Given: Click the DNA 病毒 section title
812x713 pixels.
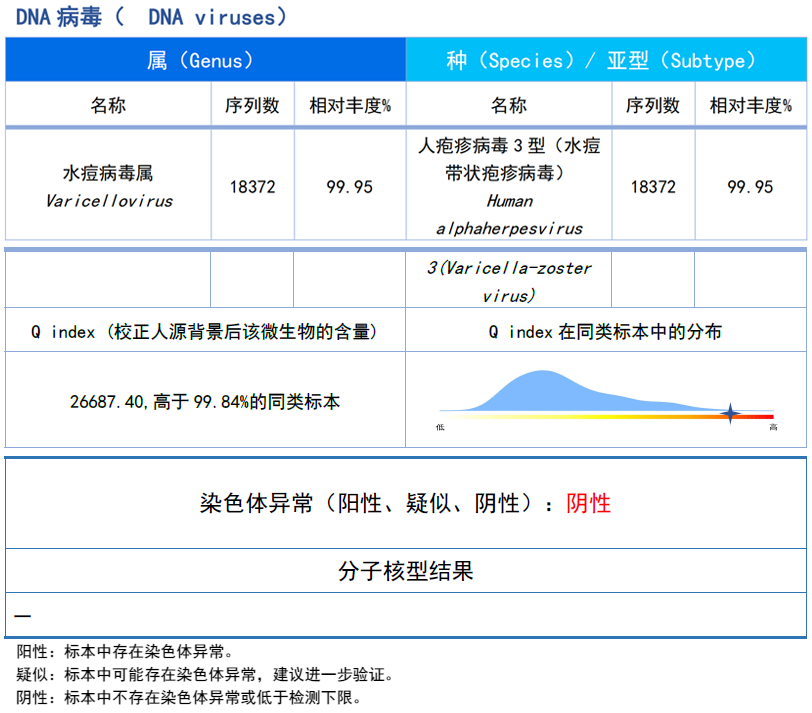Looking at the screenshot, I should click(151, 17).
